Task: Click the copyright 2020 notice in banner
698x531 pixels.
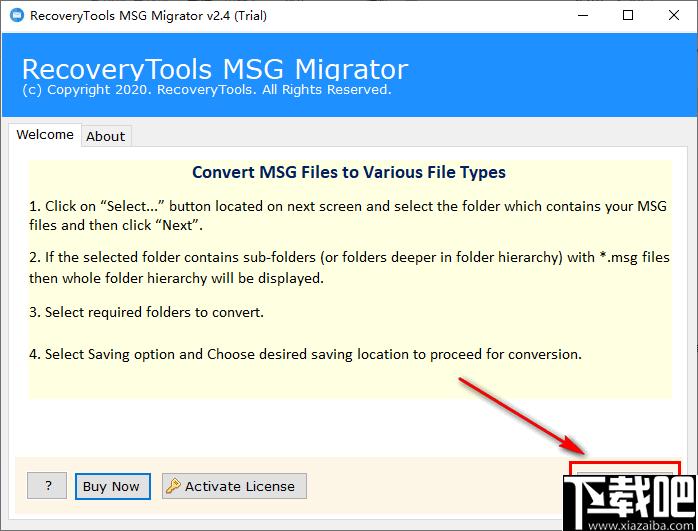Action: (x=207, y=90)
